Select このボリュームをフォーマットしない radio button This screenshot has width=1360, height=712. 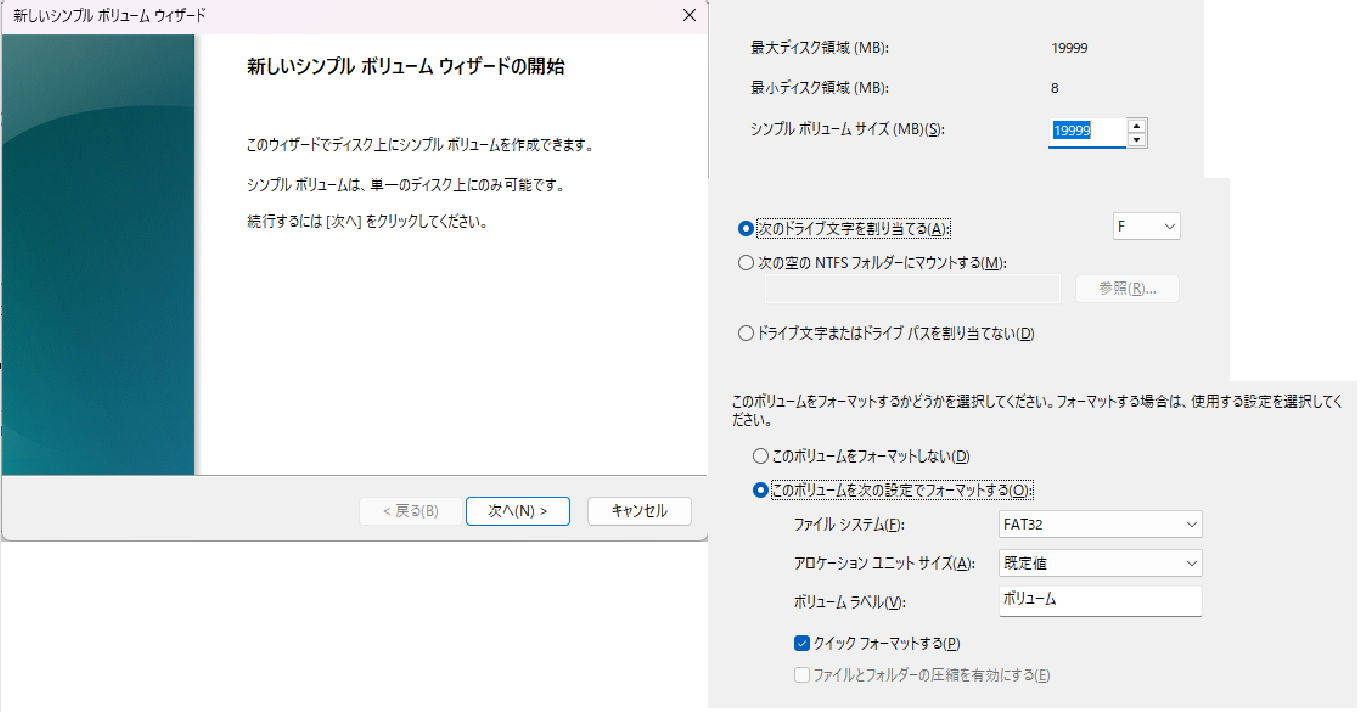760,456
